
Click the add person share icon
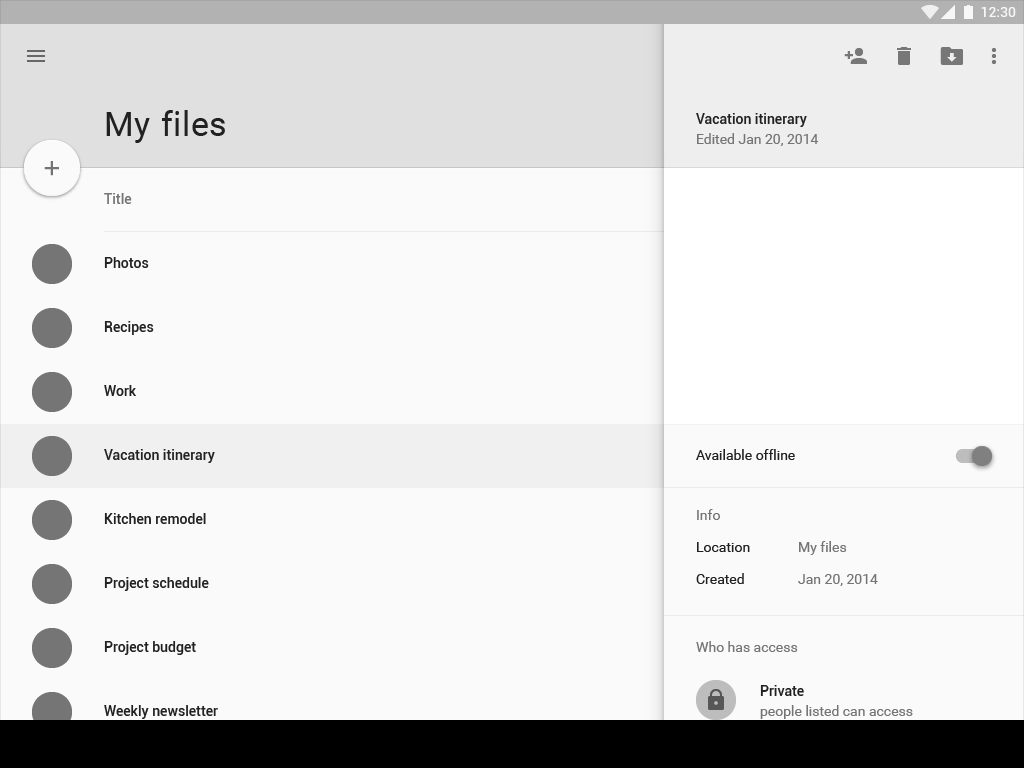pyautogui.click(x=855, y=56)
